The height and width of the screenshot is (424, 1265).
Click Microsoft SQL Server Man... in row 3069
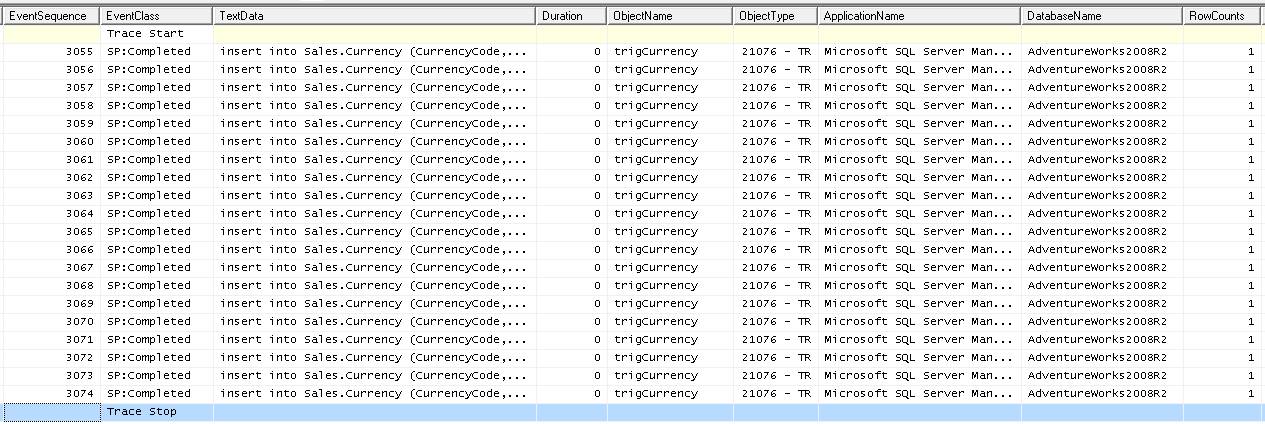click(x=920, y=304)
